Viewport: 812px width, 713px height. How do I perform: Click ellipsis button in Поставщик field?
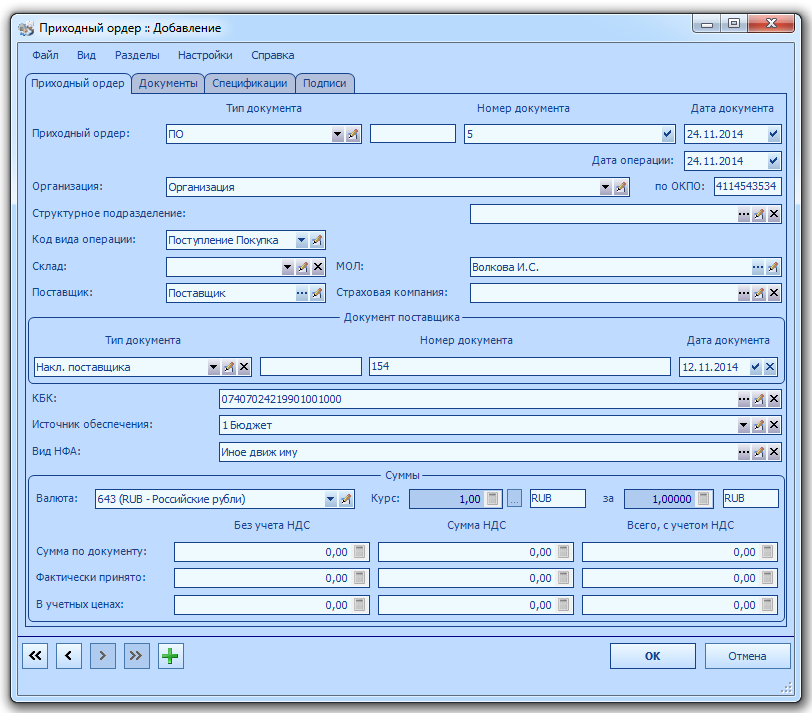pos(302,294)
